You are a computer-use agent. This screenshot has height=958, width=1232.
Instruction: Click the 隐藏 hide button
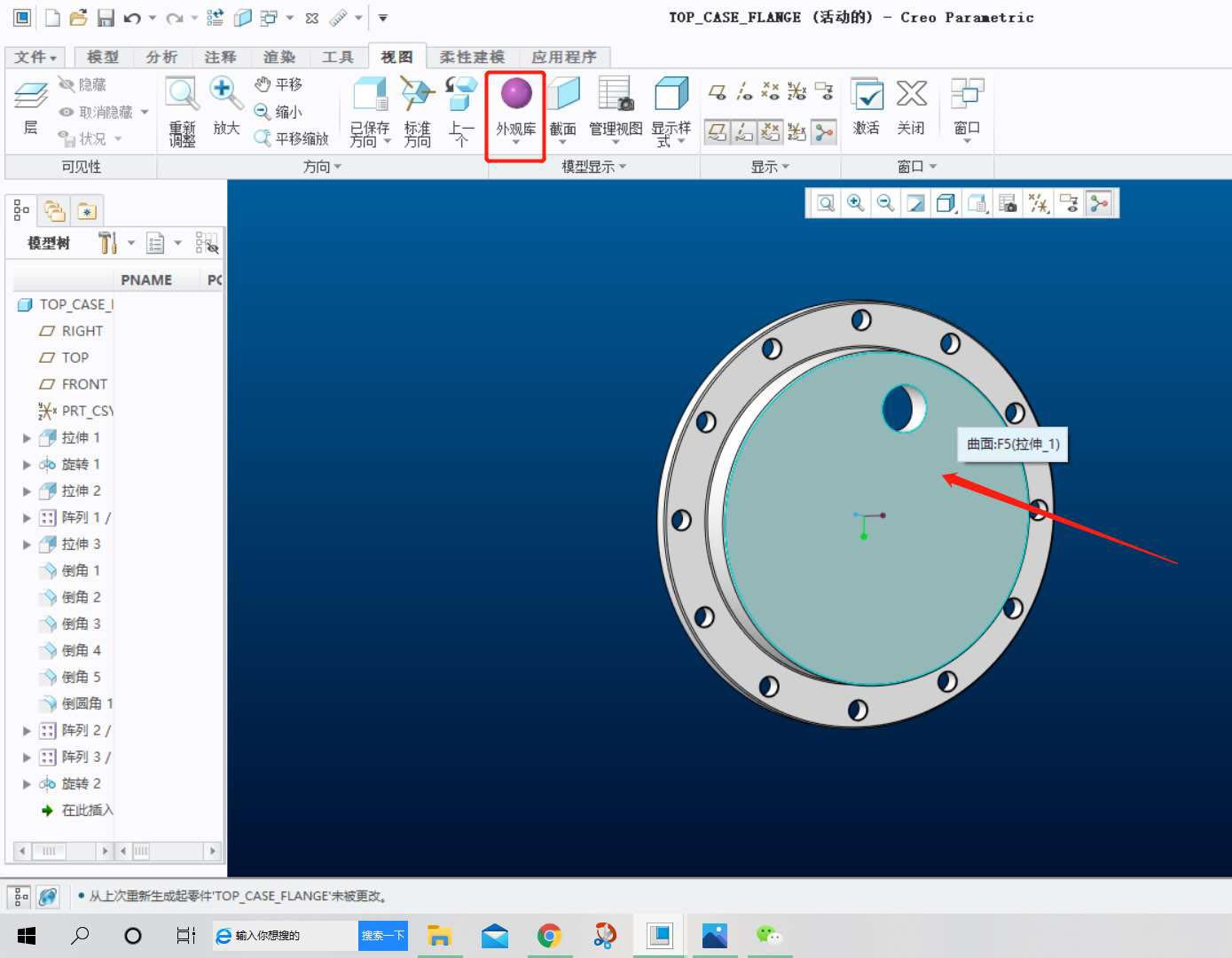(x=82, y=84)
